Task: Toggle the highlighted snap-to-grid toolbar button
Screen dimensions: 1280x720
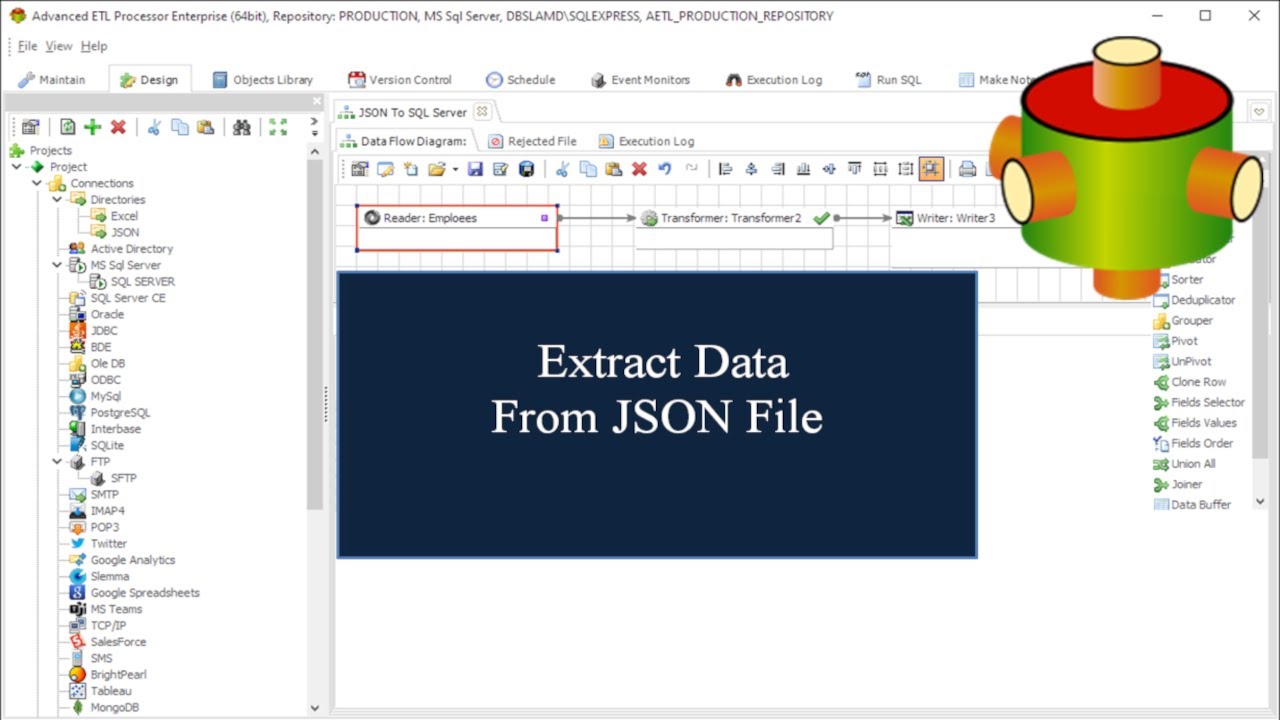Action: tap(931, 169)
